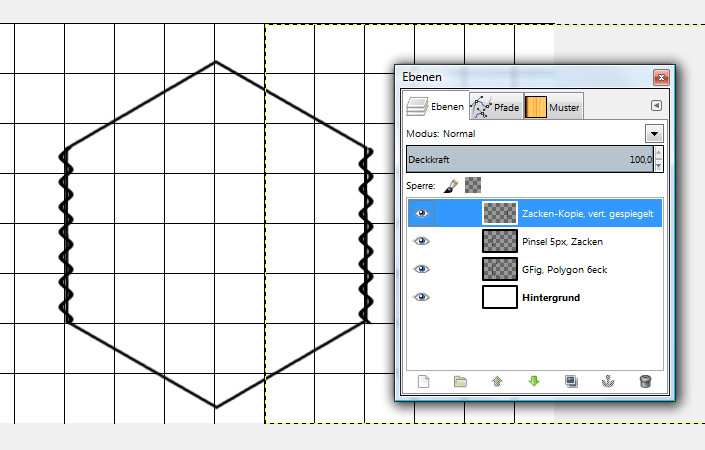Lower the layer with green down arrow
The height and width of the screenshot is (450, 705).
[534, 381]
